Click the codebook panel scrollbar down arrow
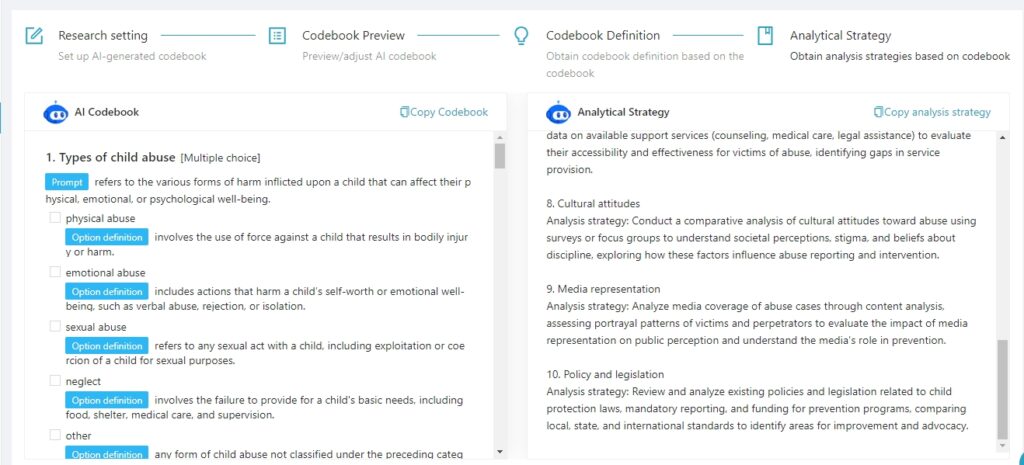Screen dimensions: 1024x465 [x=500, y=451]
